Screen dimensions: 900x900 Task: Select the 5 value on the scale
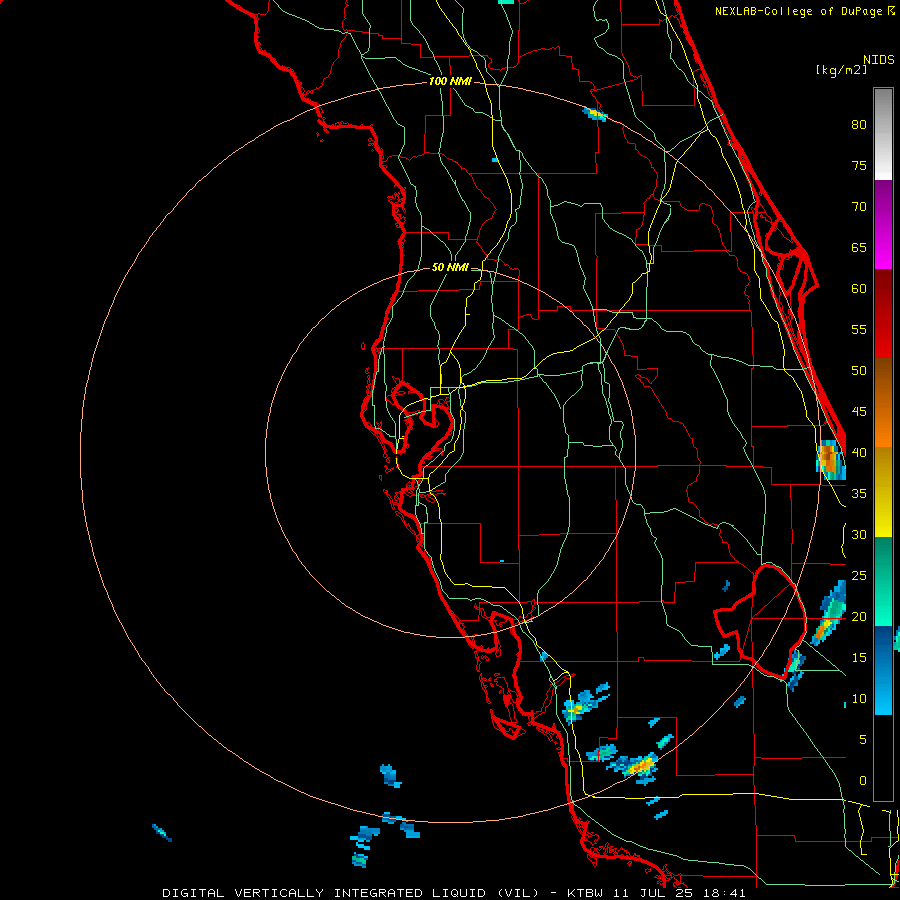click(x=863, y=740)
